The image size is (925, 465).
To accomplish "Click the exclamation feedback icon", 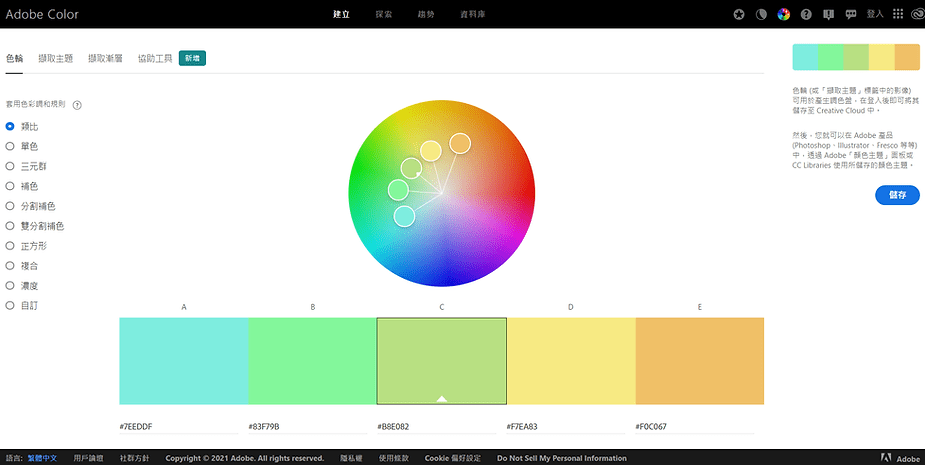I will (x=828, y=14).
